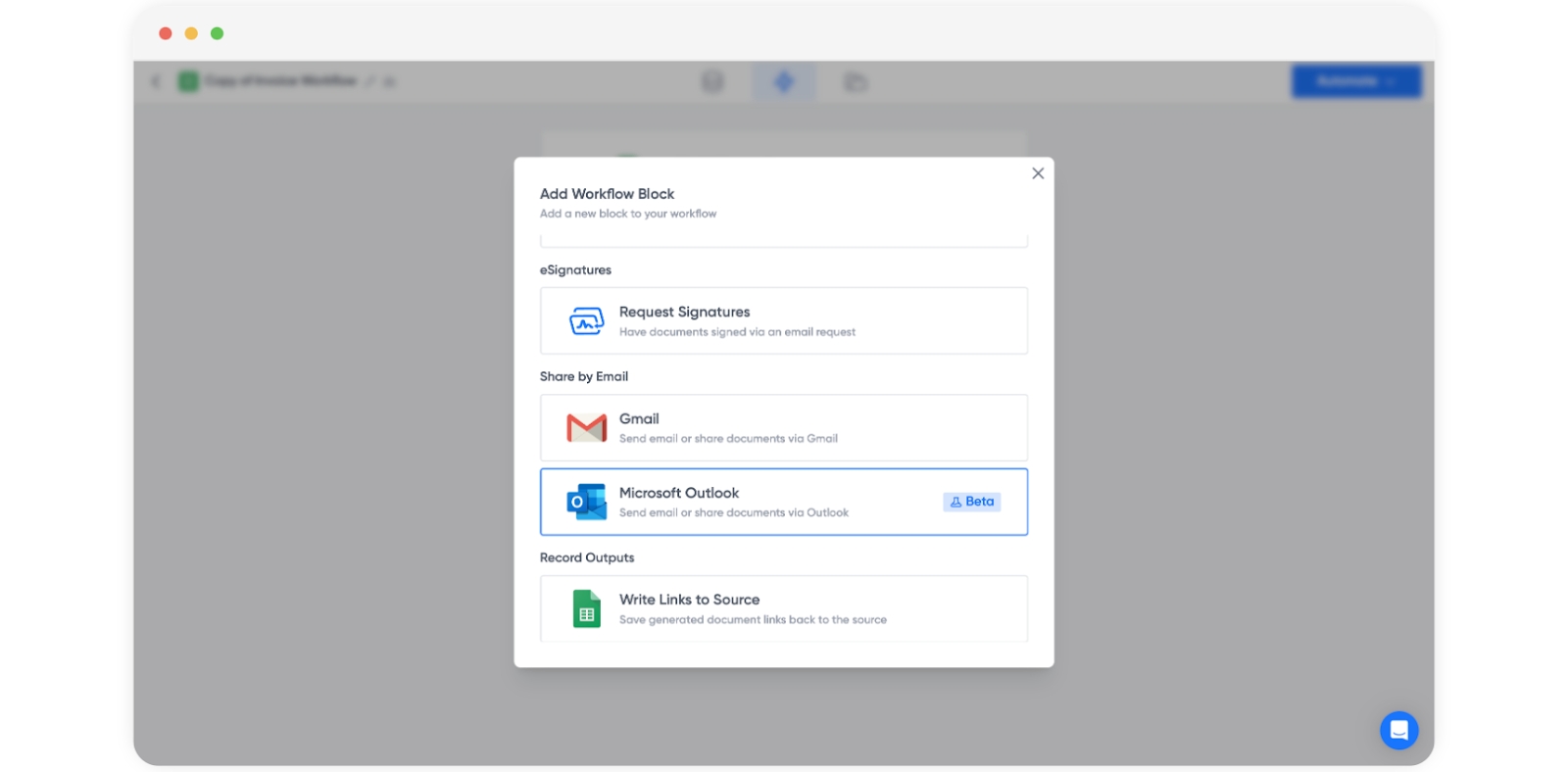Click the workflow title in the header
The width and height of the screenshot is (1568, 772).
point(280,81)
